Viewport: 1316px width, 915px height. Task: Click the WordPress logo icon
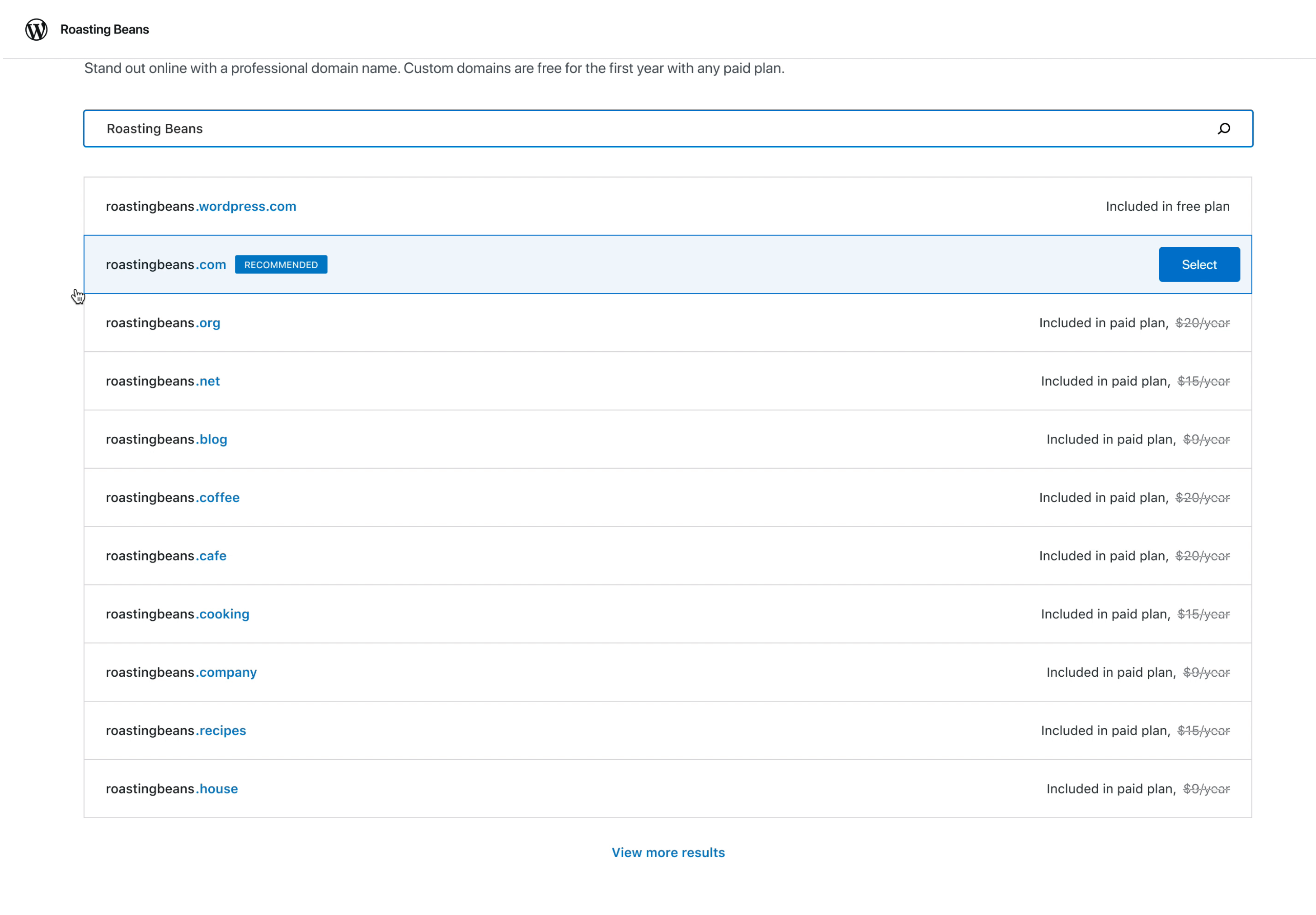pyautogui.click(x=36, y=29)
